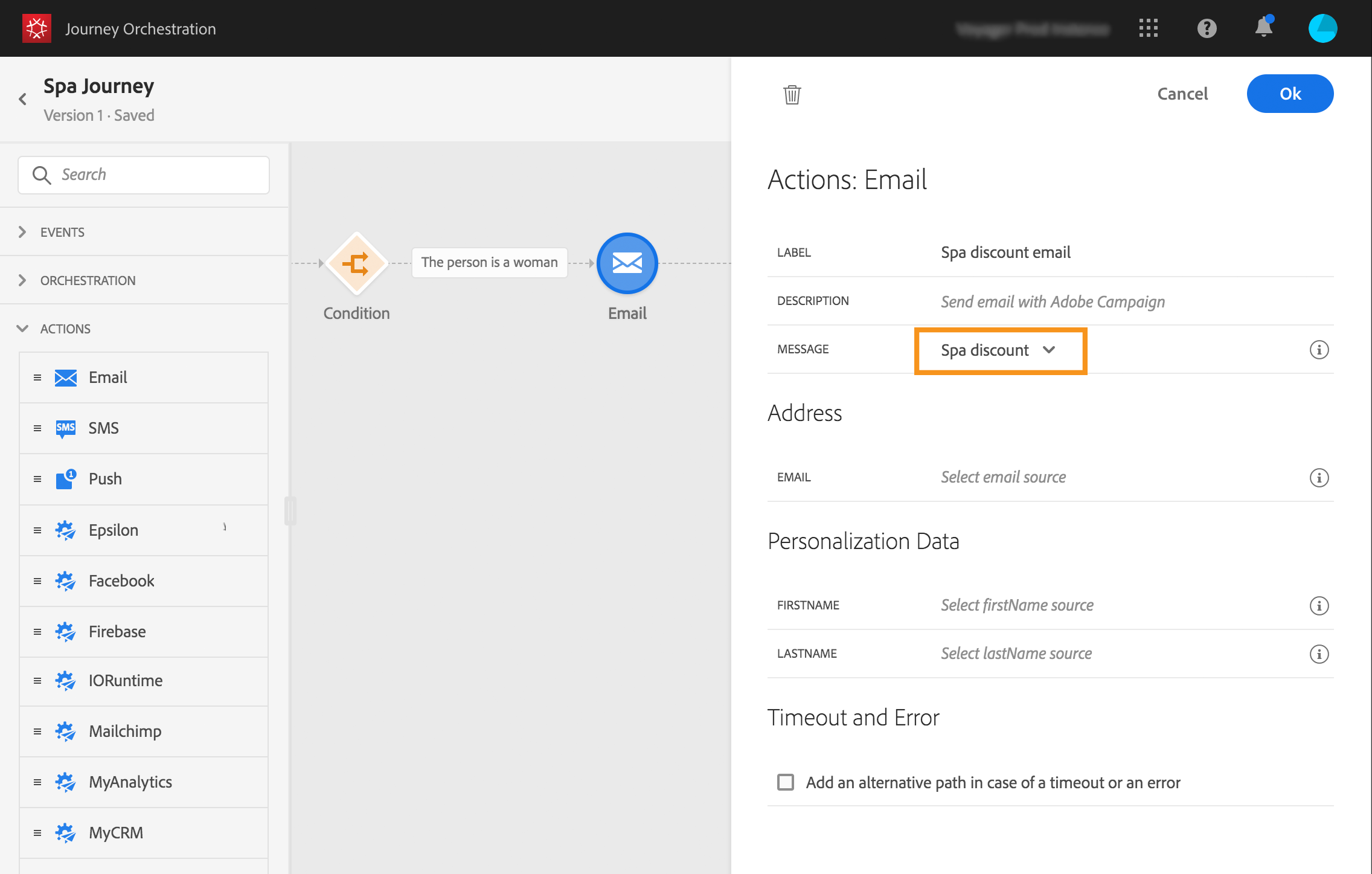Screen dimensions: 1372x874
Task: Enable alternative path on timeout checkbox
Action: 786,782
